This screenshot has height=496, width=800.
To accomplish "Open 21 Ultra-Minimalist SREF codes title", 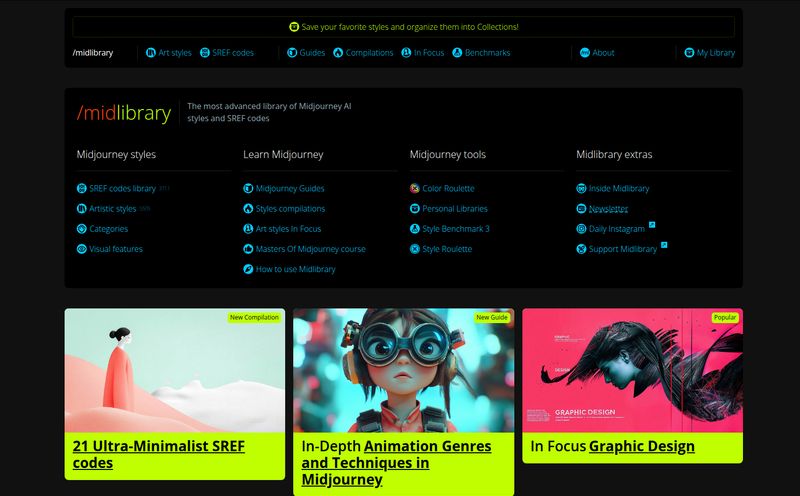I will pyautogui.click(x=159, y=454).
